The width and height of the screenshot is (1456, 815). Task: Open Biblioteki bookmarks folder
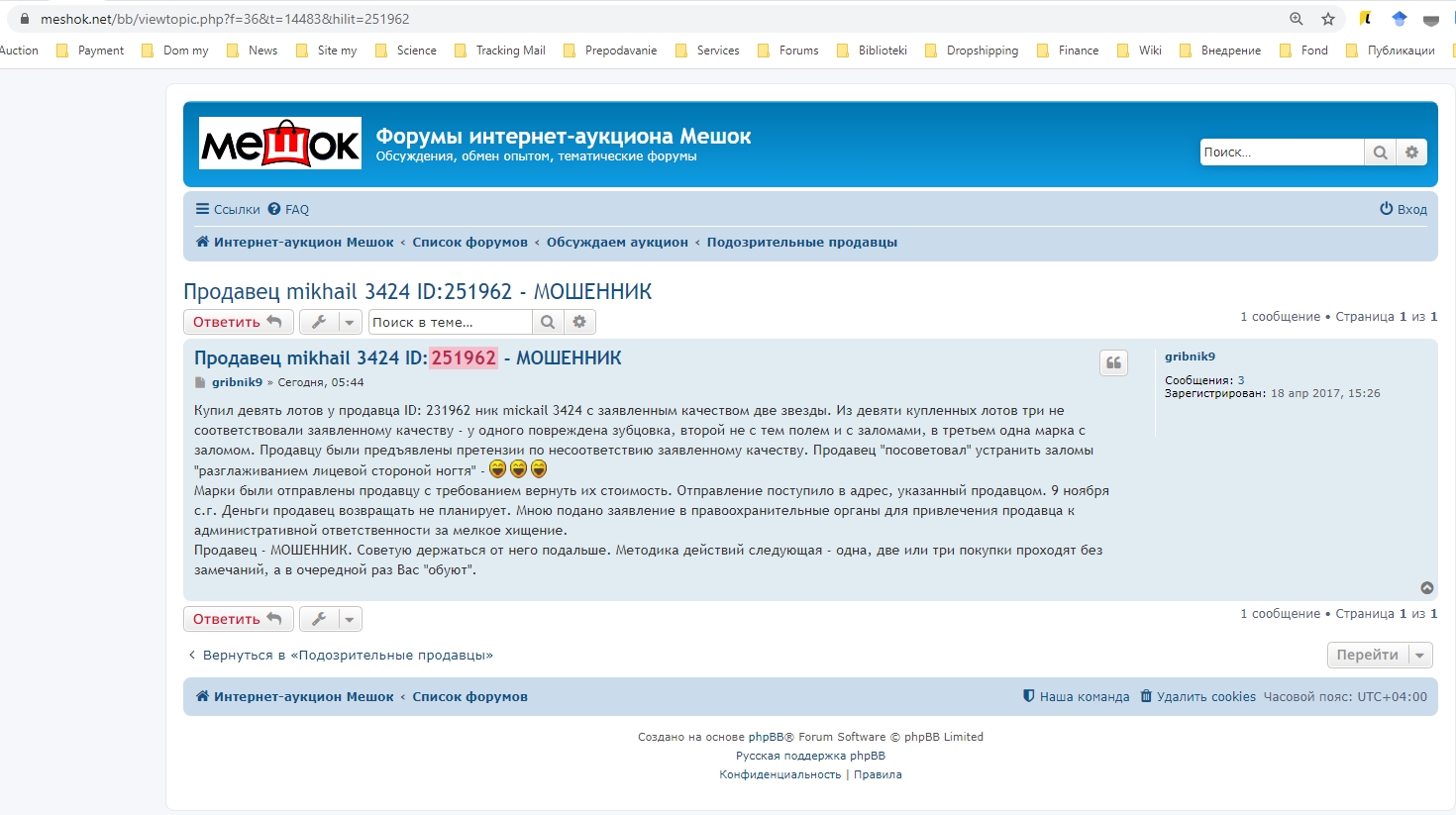[873, 51]
